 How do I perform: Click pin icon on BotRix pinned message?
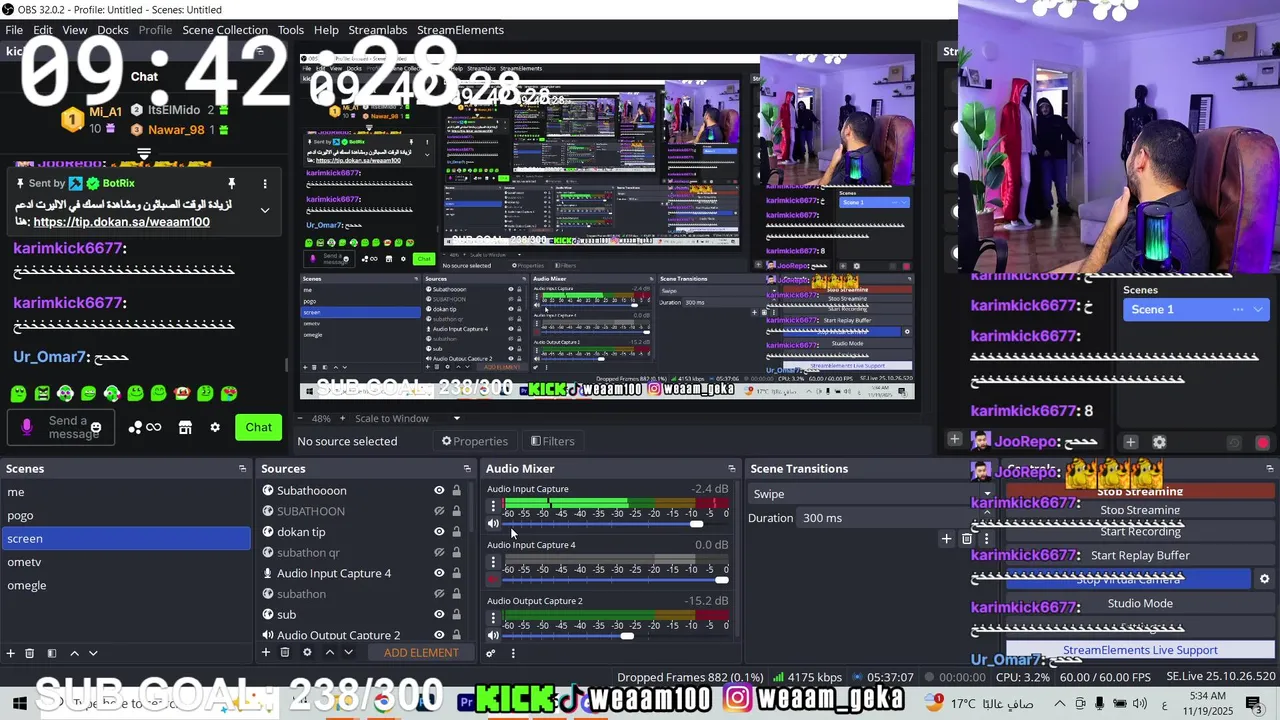tap(231, 184)
